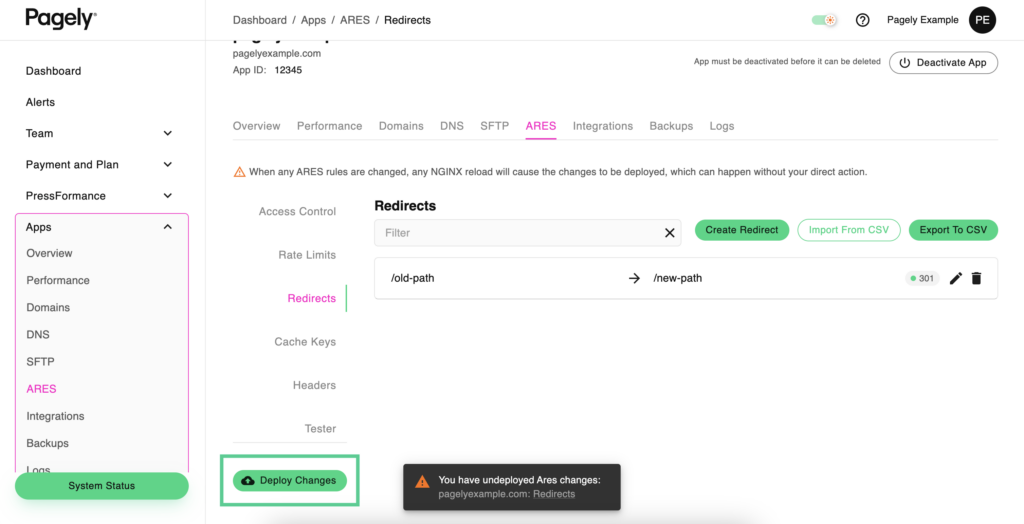Select Integrations under Apps in sidebar
The width and height of the screenshot is (1024, 524).
click(x=56, y=416)
